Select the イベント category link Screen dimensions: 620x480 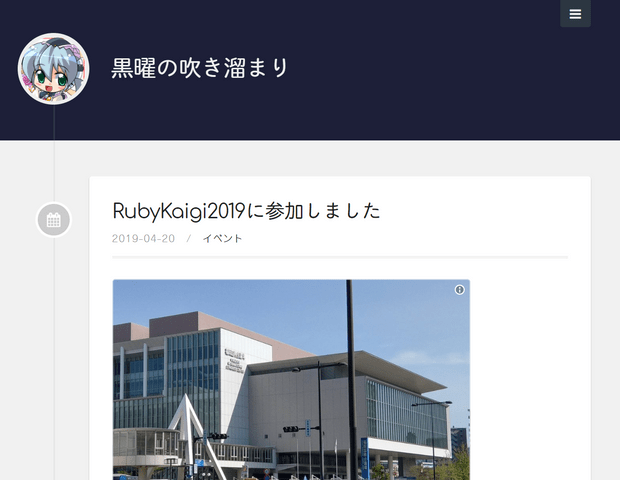point(222,238)
